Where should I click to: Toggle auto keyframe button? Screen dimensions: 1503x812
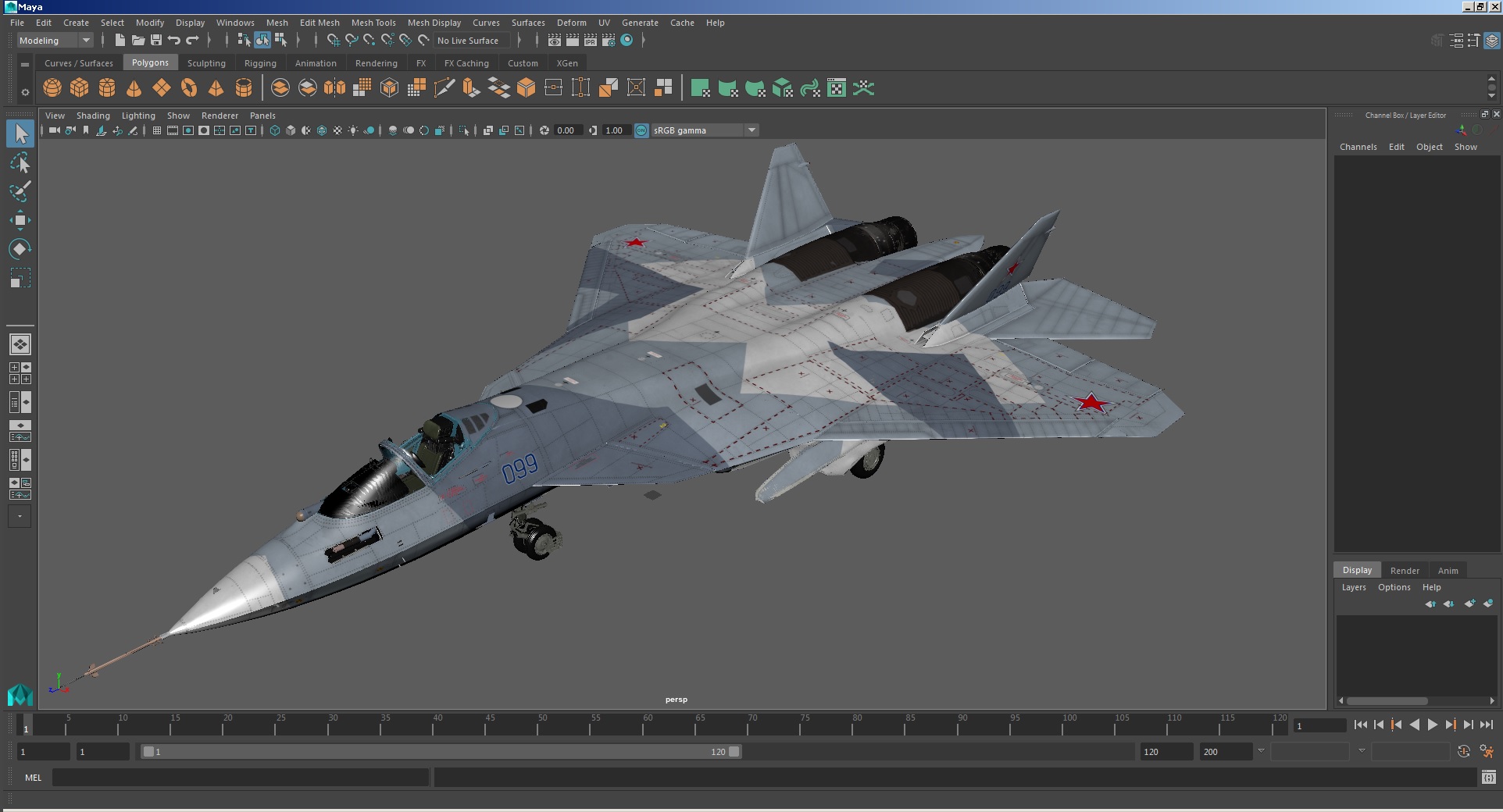coord(1464,751)
